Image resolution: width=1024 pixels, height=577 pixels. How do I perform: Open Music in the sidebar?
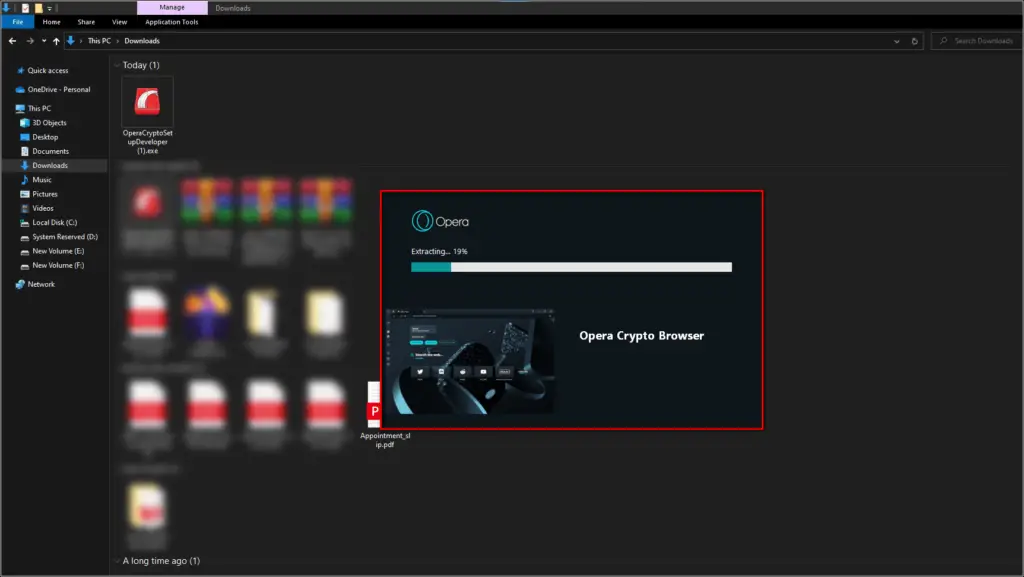click(42, 180)
